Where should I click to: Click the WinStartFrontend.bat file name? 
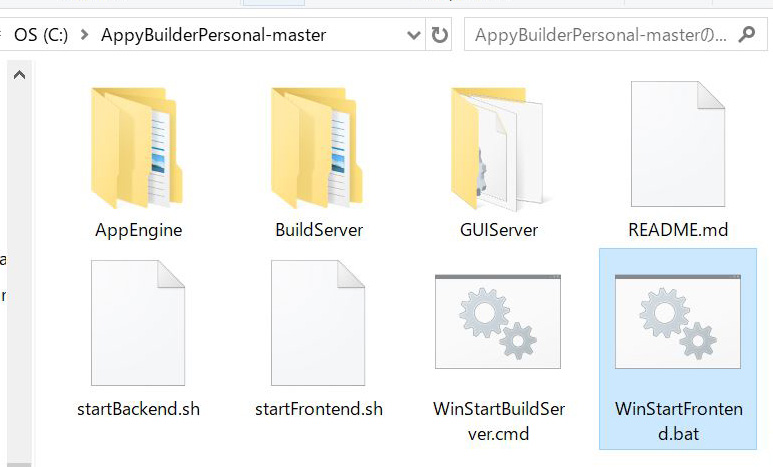(678, 421)
